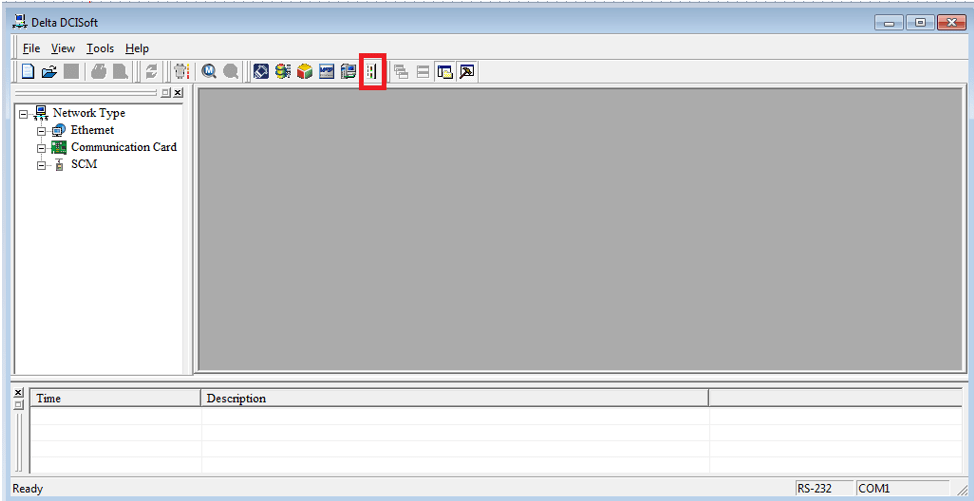
Task: Click the Description column header
Action: point(236,398)
